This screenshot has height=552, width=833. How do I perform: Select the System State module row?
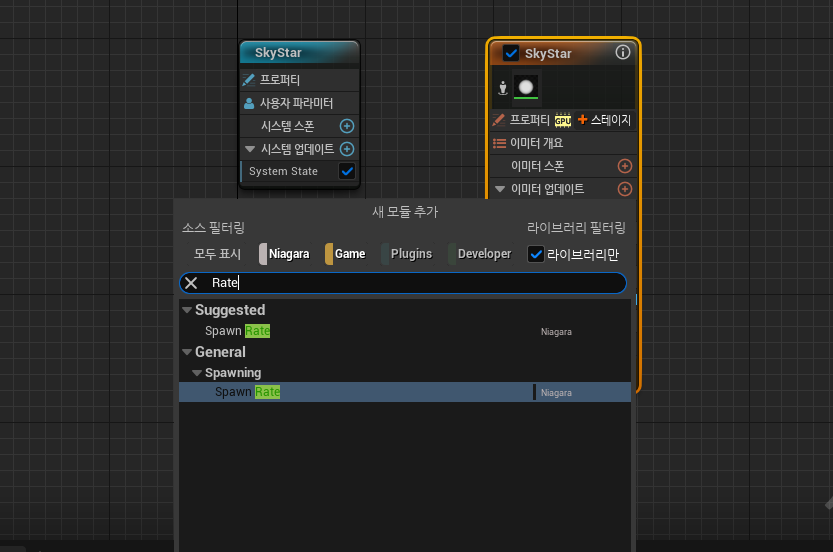point(300,172)
